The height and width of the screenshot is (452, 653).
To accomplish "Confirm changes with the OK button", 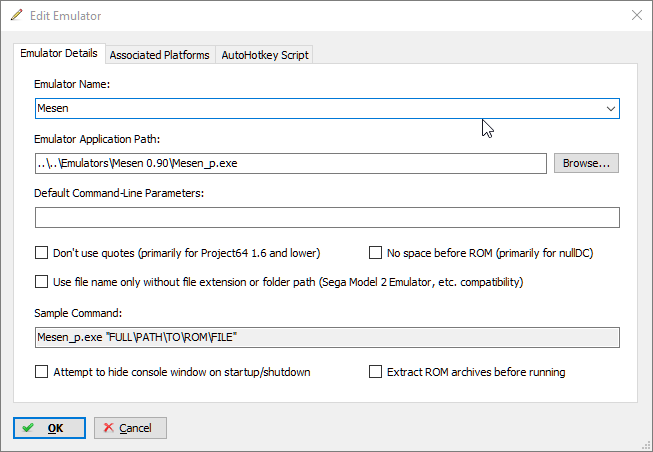I will 49,428.
